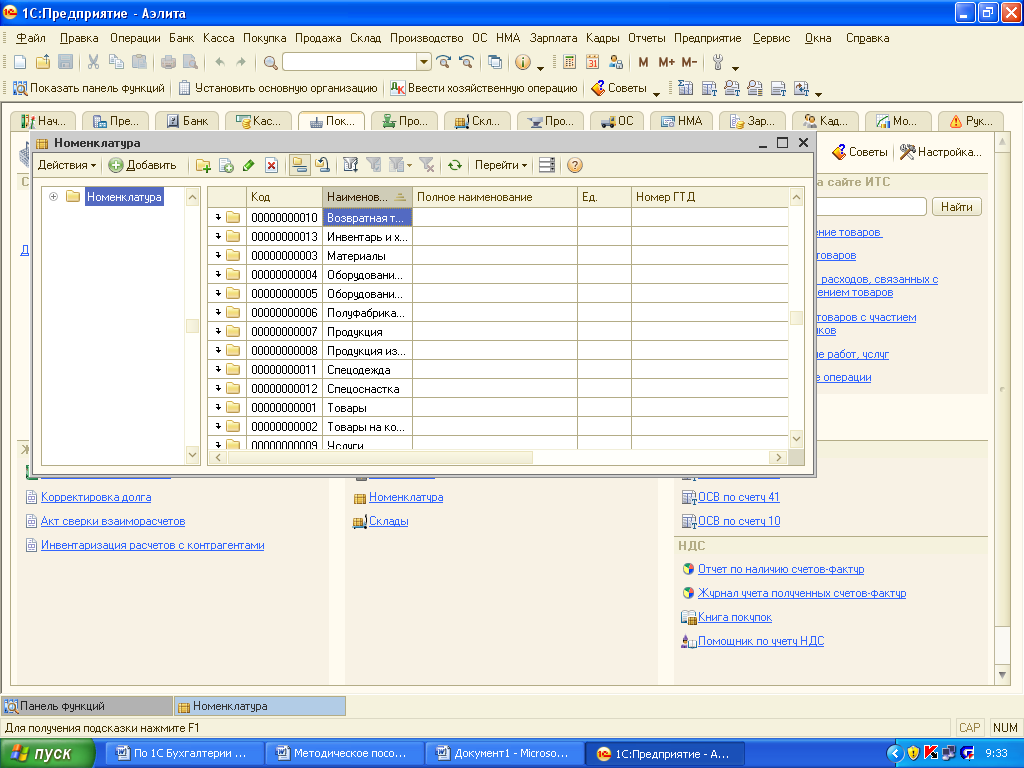Open the Книга покупок link
This screenshot has width=1024, height=768.
pyautogui.click(x=735, y=617)
